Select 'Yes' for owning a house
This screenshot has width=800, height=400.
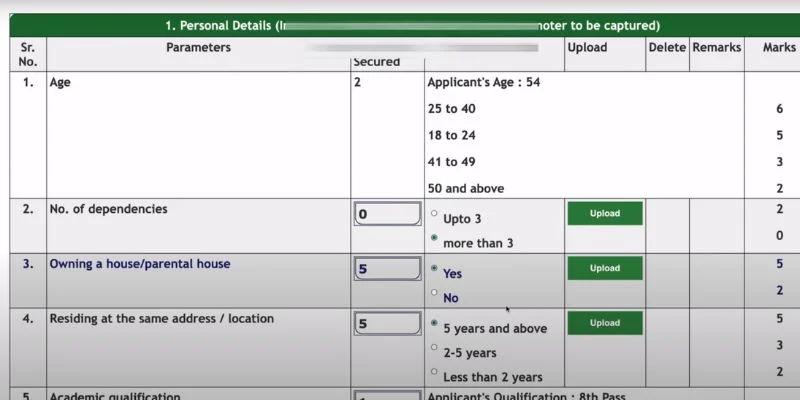pyautogui.click(x=434, y=269)
